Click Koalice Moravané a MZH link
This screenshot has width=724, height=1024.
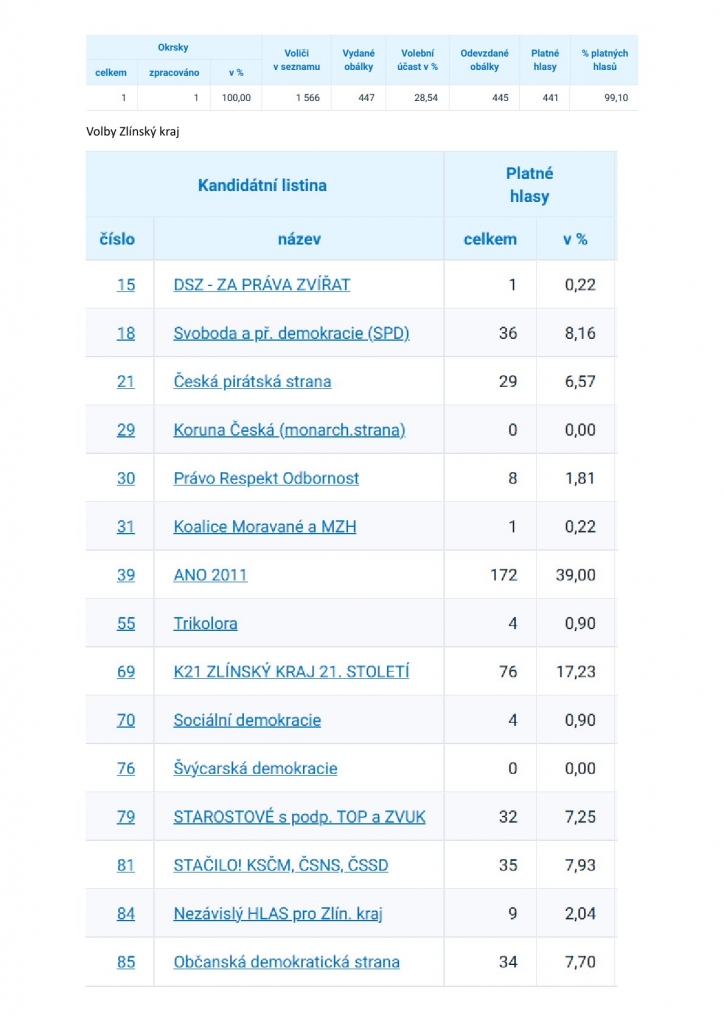click(x=264, y=527)
